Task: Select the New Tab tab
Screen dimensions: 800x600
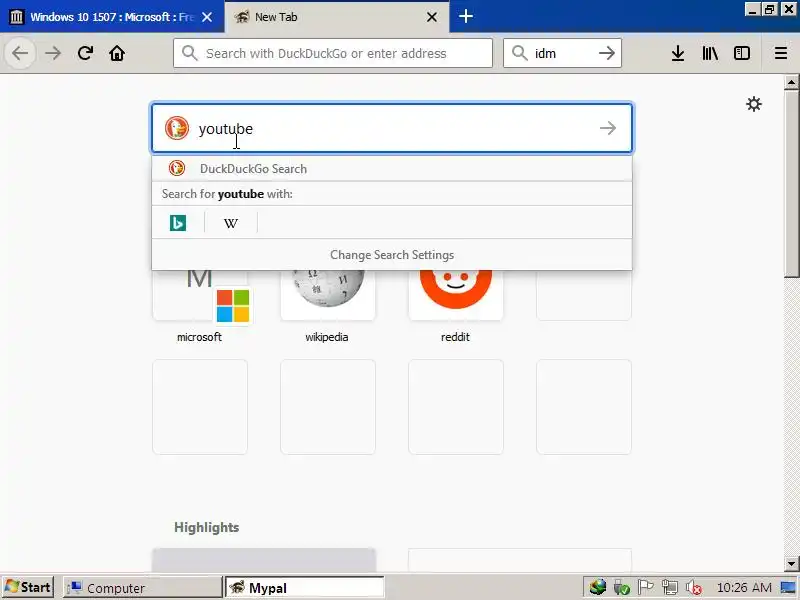Action: click(x=337, y=17)
